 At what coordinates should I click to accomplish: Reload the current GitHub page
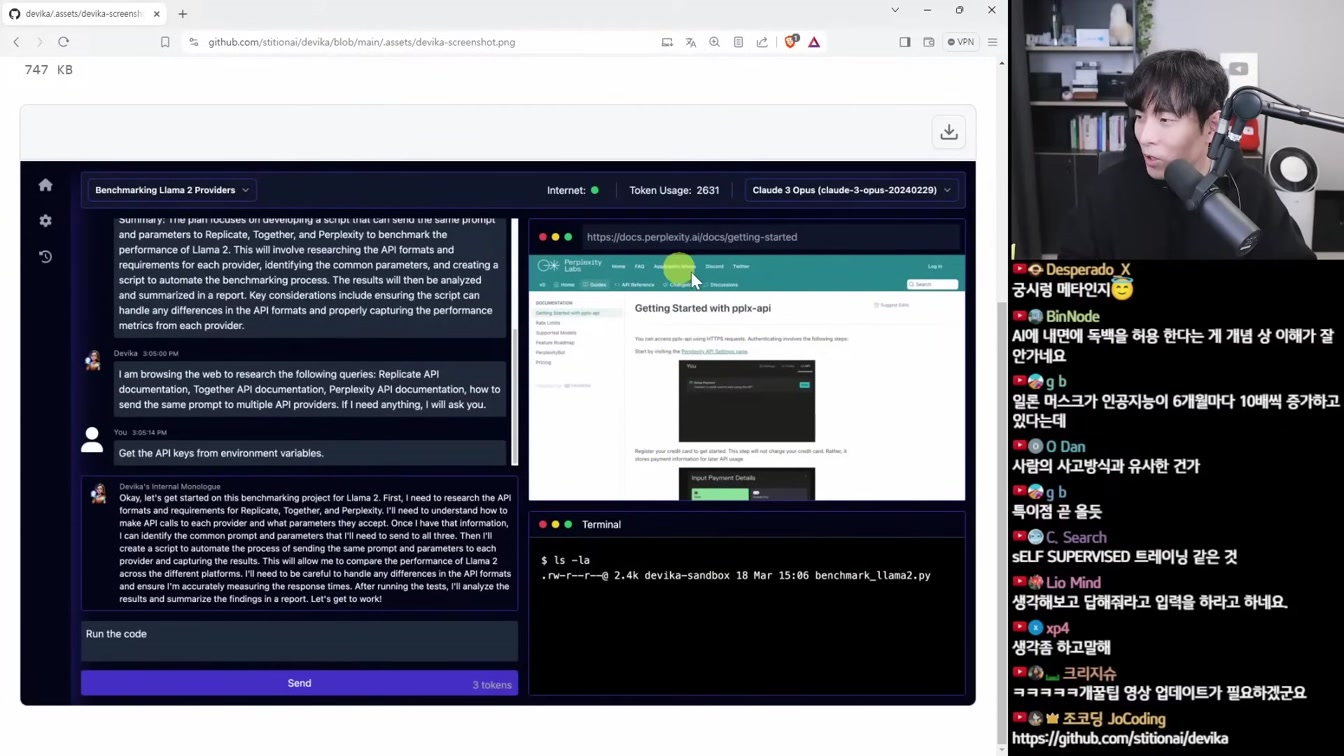[x=63, y=42]
